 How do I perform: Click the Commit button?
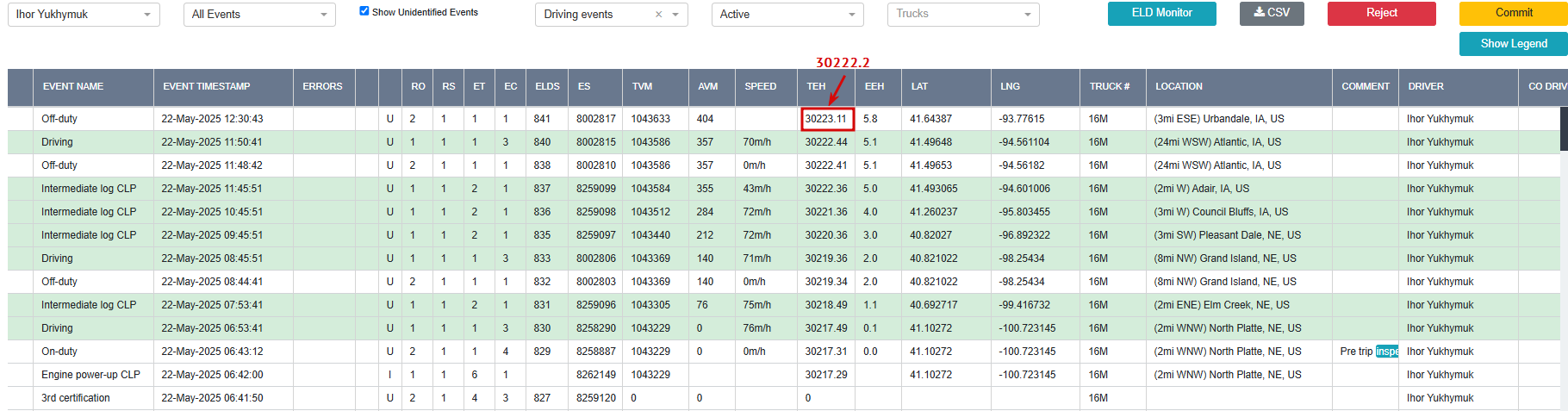1514,13
